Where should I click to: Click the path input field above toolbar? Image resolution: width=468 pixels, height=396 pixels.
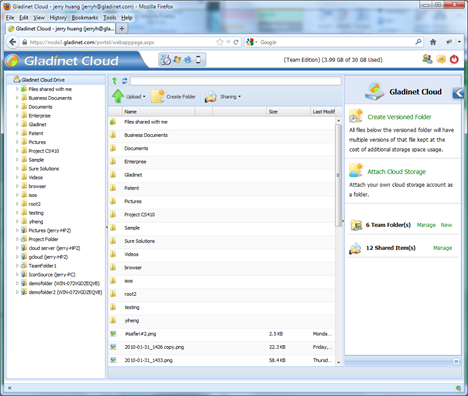(236, 81)
